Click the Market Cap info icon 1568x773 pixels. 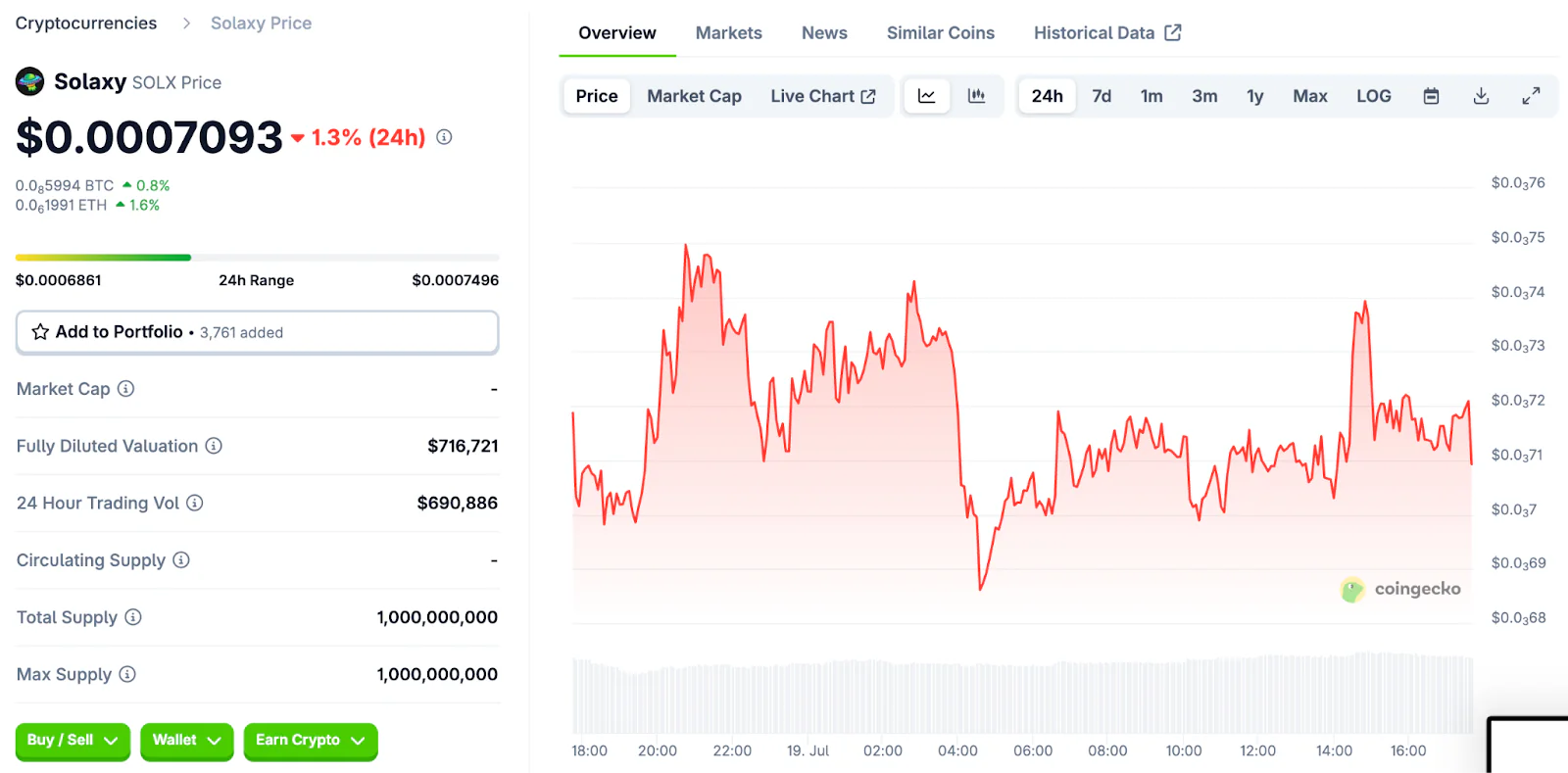coord(125,389)
